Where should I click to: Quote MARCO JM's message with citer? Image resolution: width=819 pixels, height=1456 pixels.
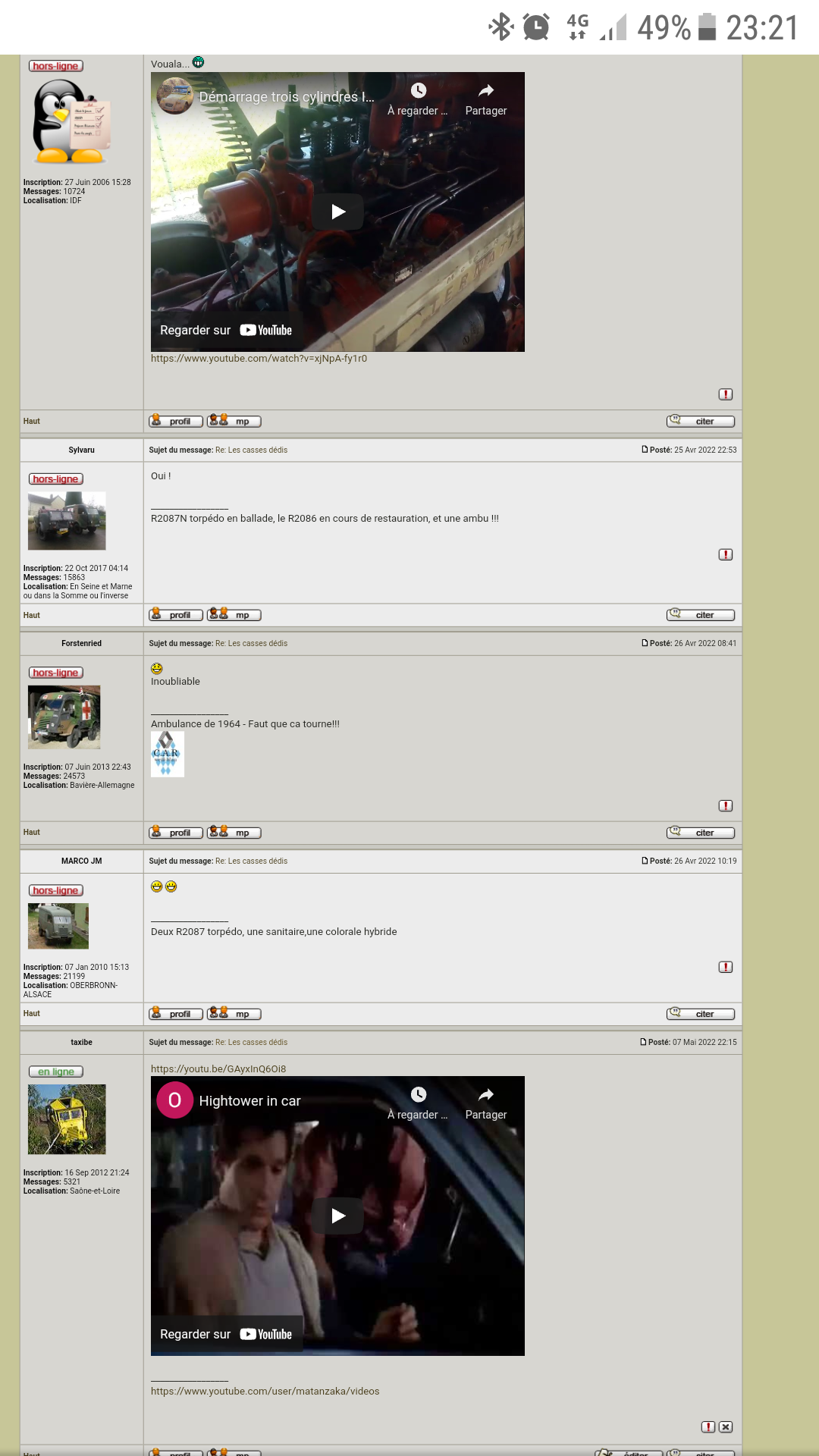coord(701,1014)
